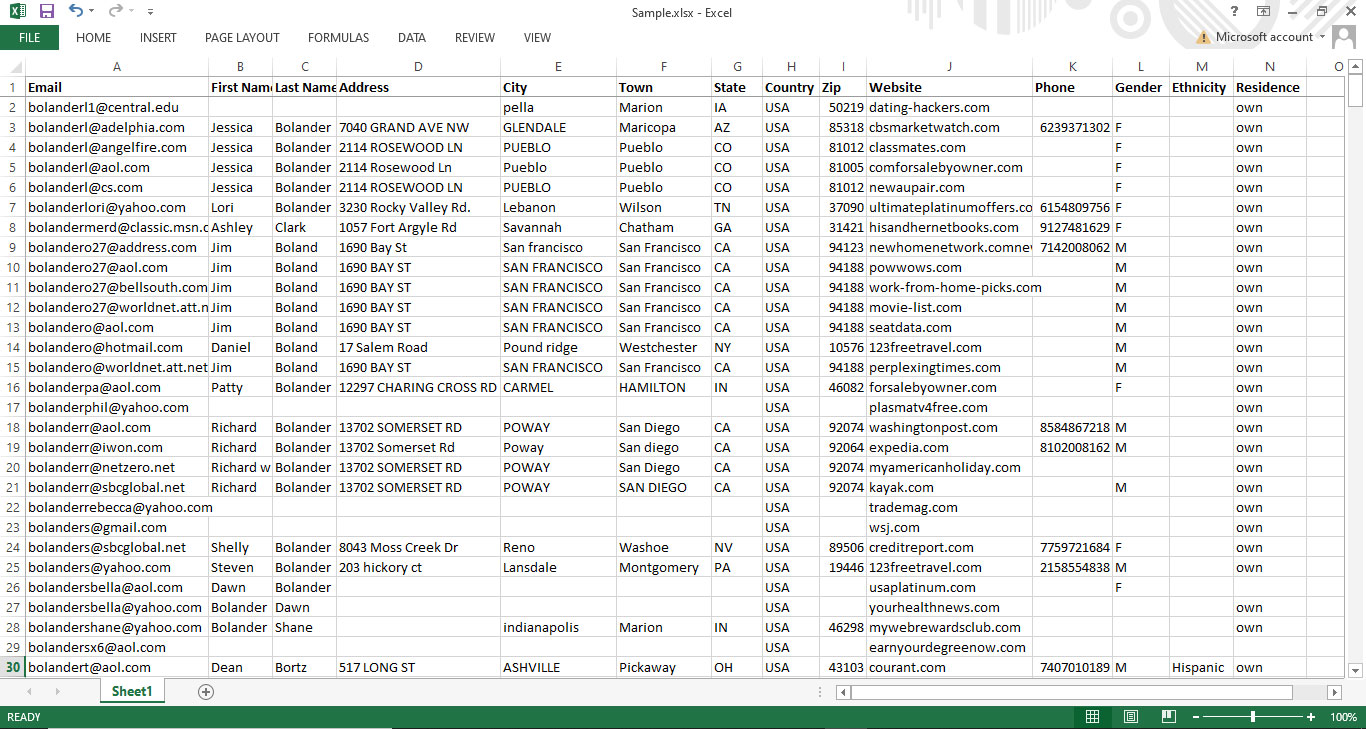Click the 100% zoom level
The height and width of the screenshot is (729, 1366).
1343,717
